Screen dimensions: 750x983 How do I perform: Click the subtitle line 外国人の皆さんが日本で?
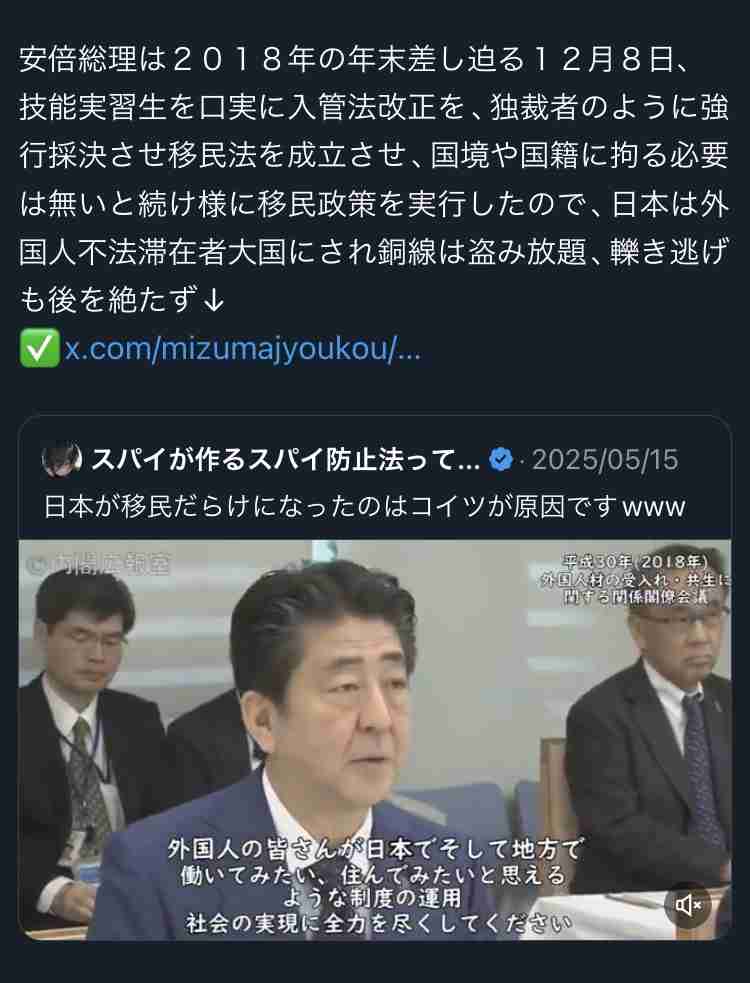[374, 849]
